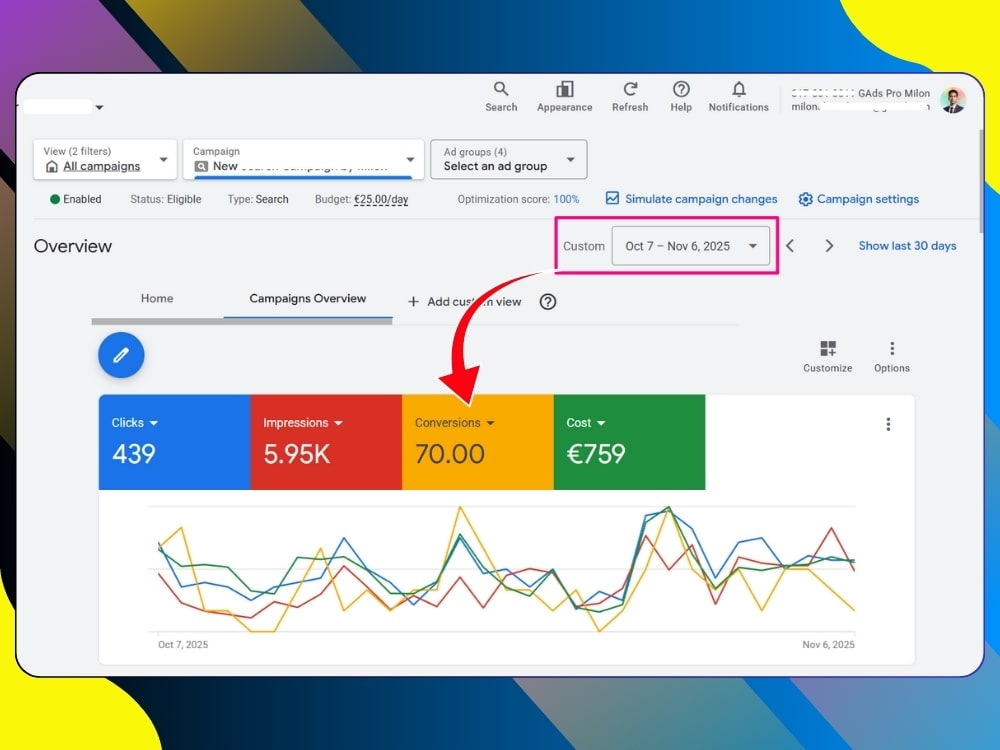Open the account profile avatar
This screenshot has height=750, width=1000.
953,100
